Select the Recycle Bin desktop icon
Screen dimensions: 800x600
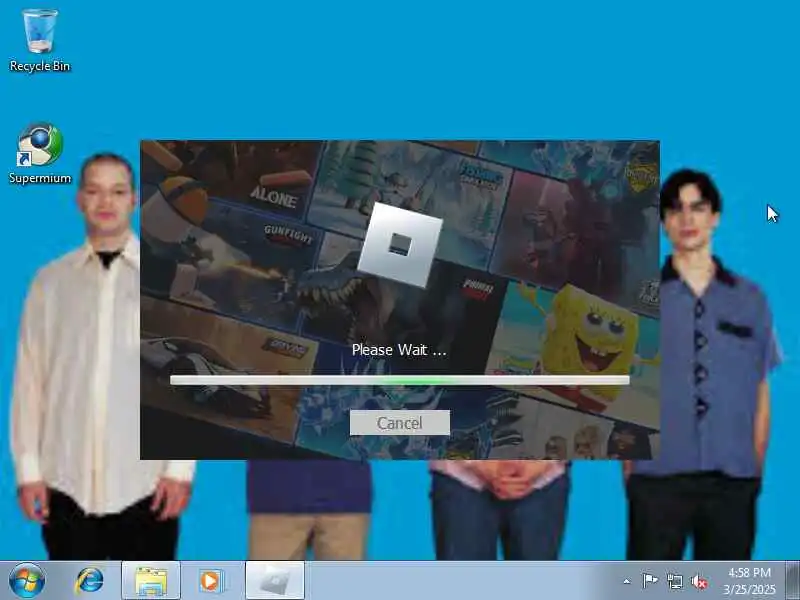pos(40,41)
